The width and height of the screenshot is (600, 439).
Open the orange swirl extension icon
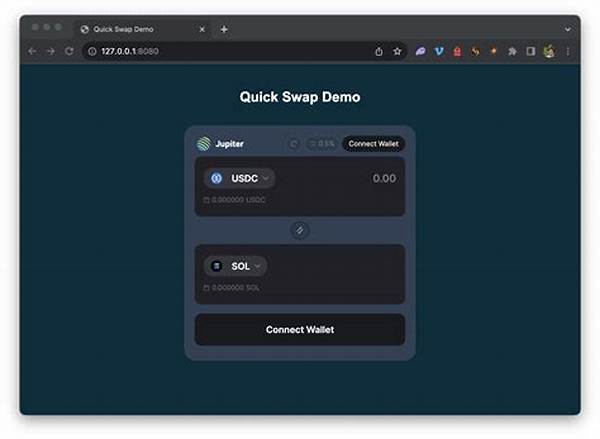click(x=475, y=51)
